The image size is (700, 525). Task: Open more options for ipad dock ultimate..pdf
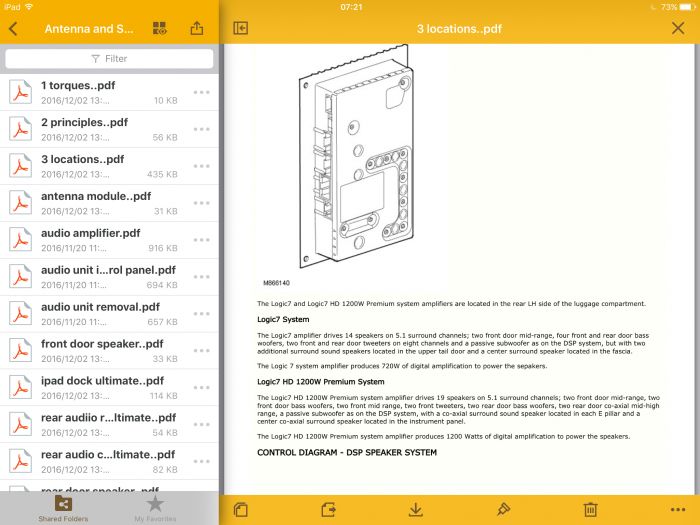[x=202, y=388]
